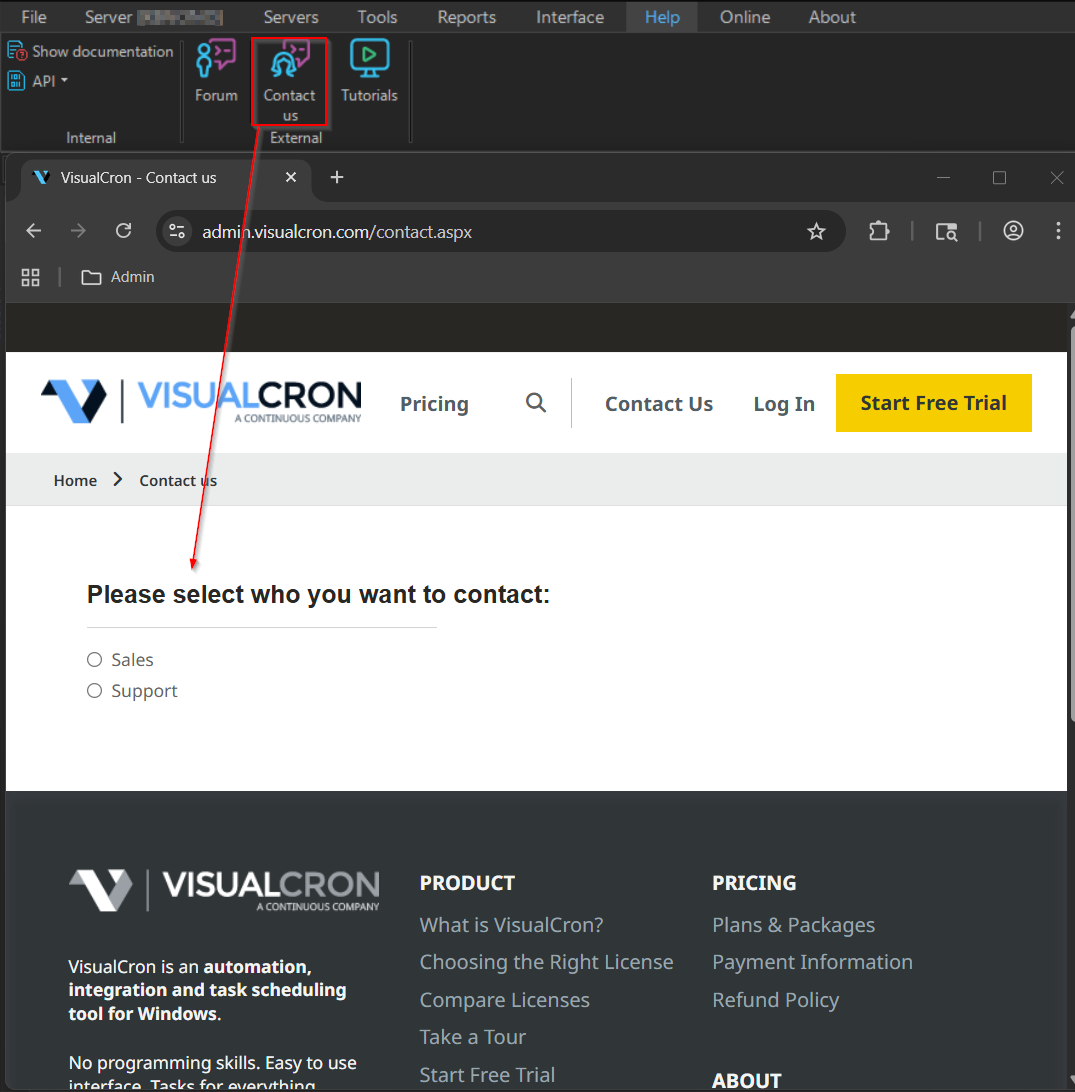Select the Support radio button
Viewport: 1075px width, 1092px height.
tap(95, 691)
